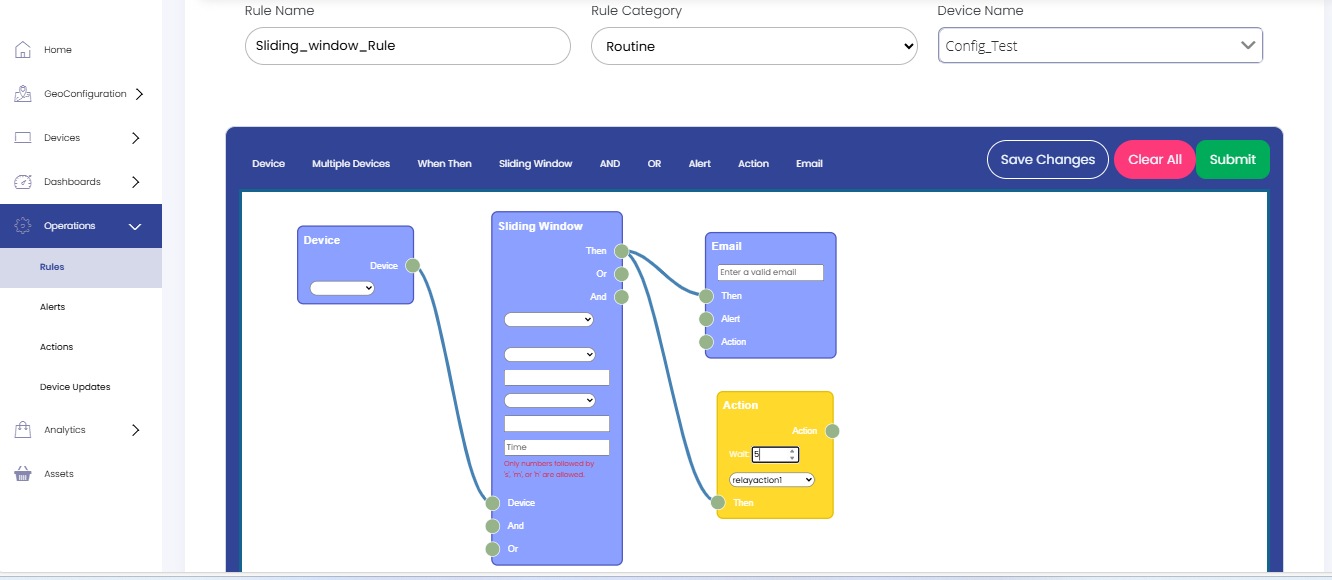Click the Home icon in sidebar
This screenshot has height=580, width=1332.
pos(23,50)
